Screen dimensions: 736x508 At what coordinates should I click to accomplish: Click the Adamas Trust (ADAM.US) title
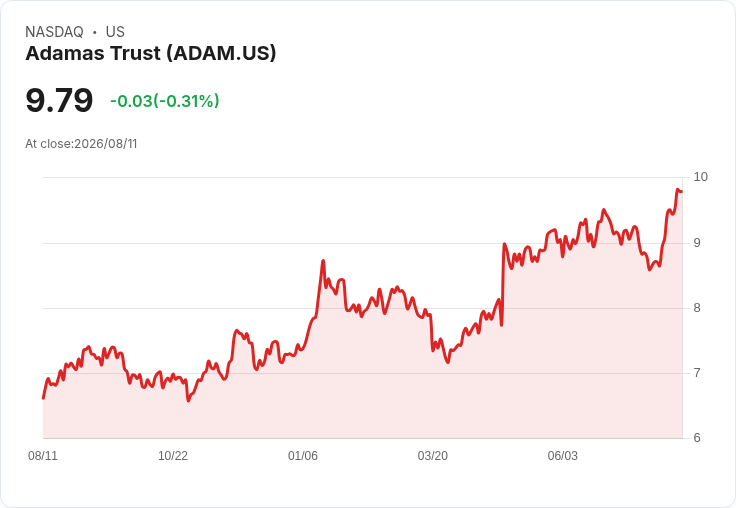click(151, 54)
